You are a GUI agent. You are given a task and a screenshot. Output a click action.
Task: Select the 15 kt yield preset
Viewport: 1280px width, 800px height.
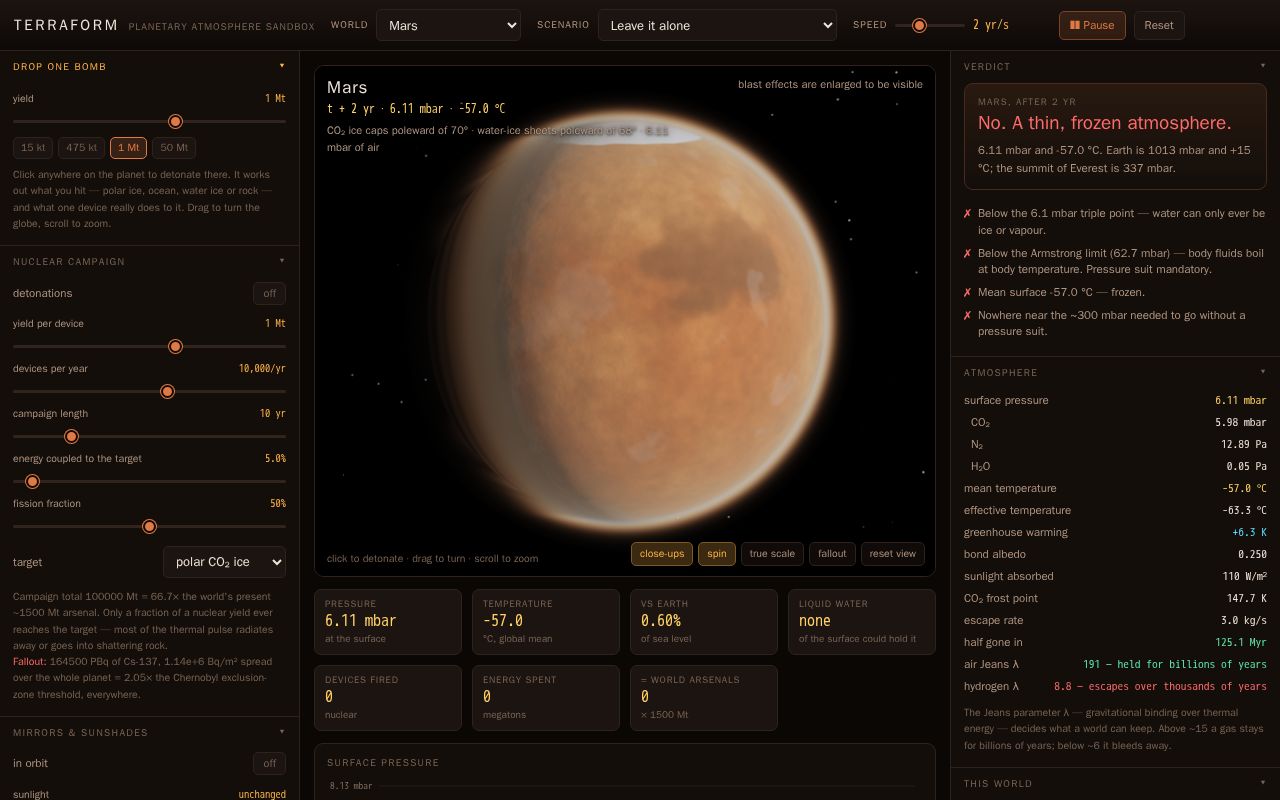point(33,147)
